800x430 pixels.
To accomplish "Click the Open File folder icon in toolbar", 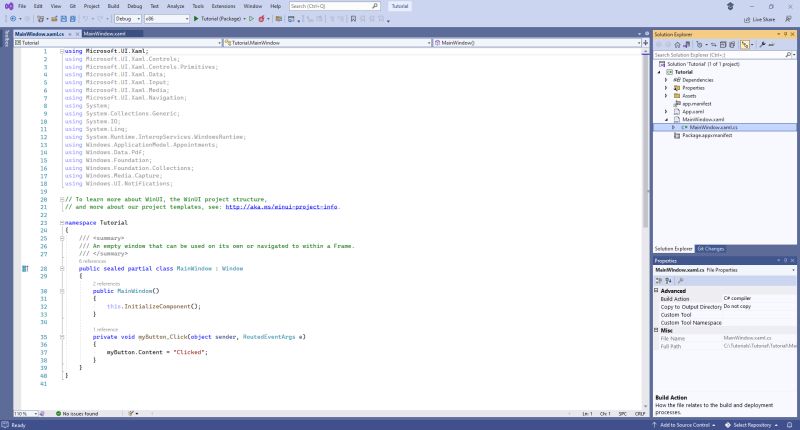I will tap(54, 19).
